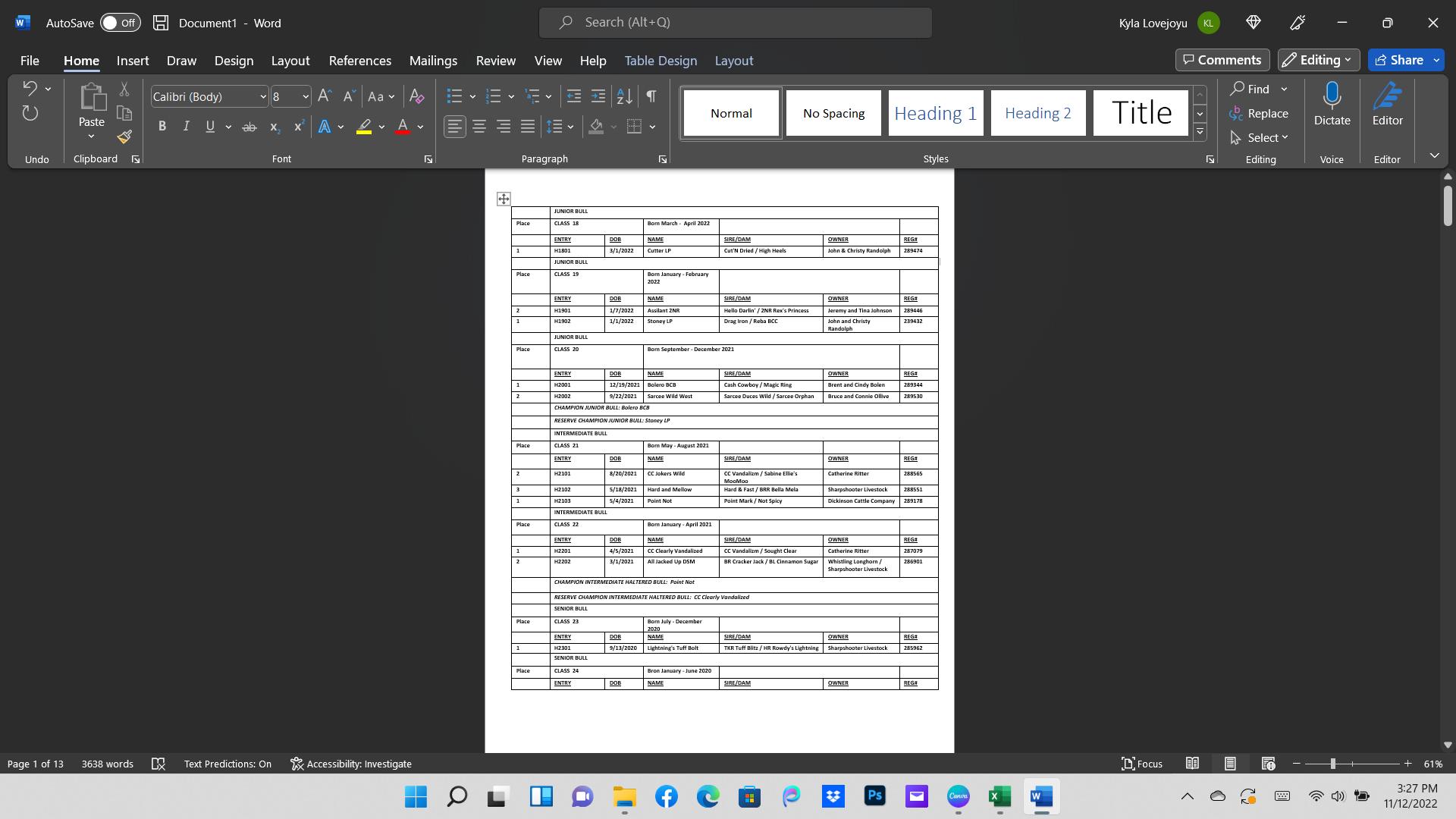Click the Format Painter brush icon

pos(124,137)
